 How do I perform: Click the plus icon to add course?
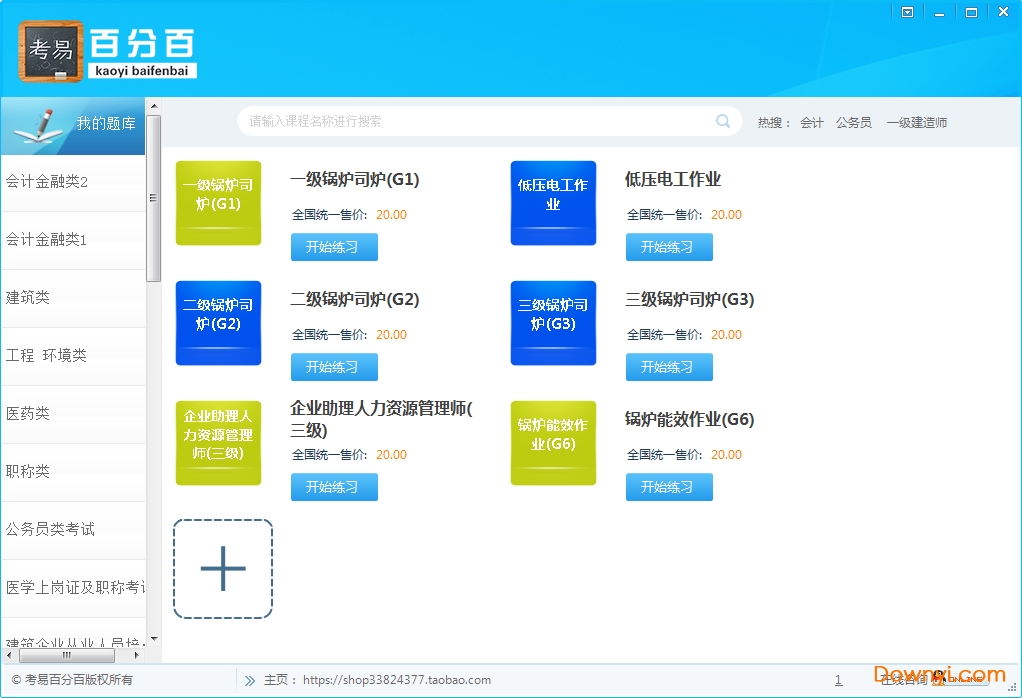point(223,569)
